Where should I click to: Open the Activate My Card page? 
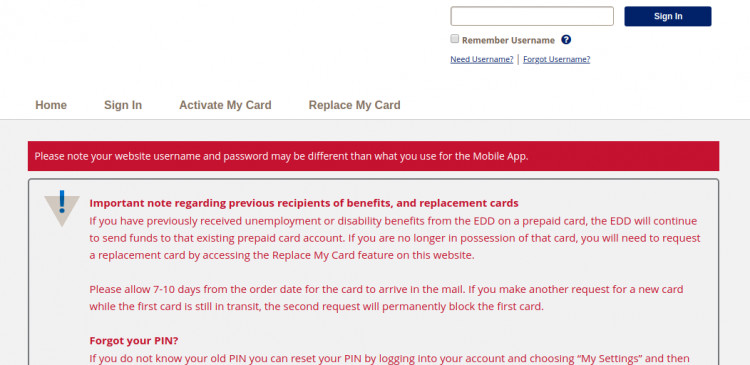tap(225, 105)
